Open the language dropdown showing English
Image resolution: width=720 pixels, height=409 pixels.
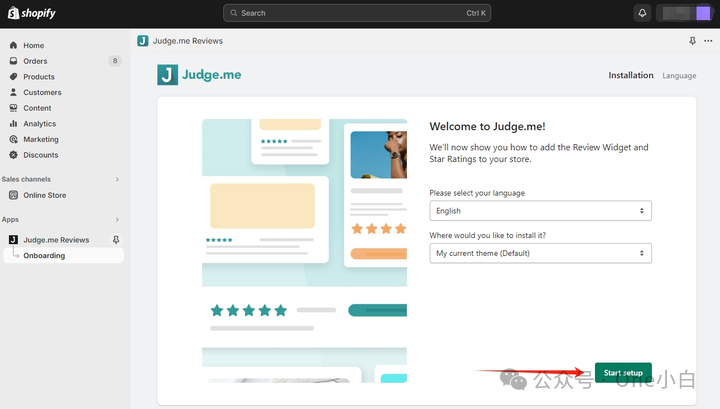[540, 211]
